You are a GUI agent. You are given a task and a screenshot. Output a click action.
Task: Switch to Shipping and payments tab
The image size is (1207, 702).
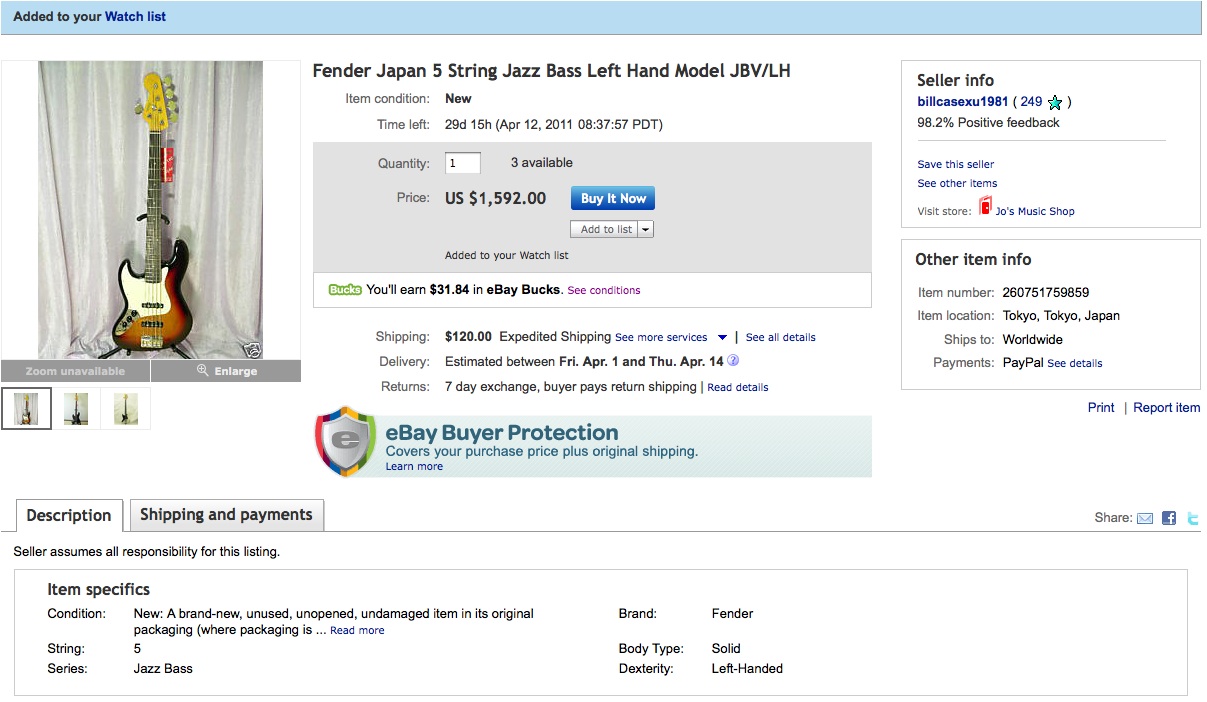coord(226,515)
